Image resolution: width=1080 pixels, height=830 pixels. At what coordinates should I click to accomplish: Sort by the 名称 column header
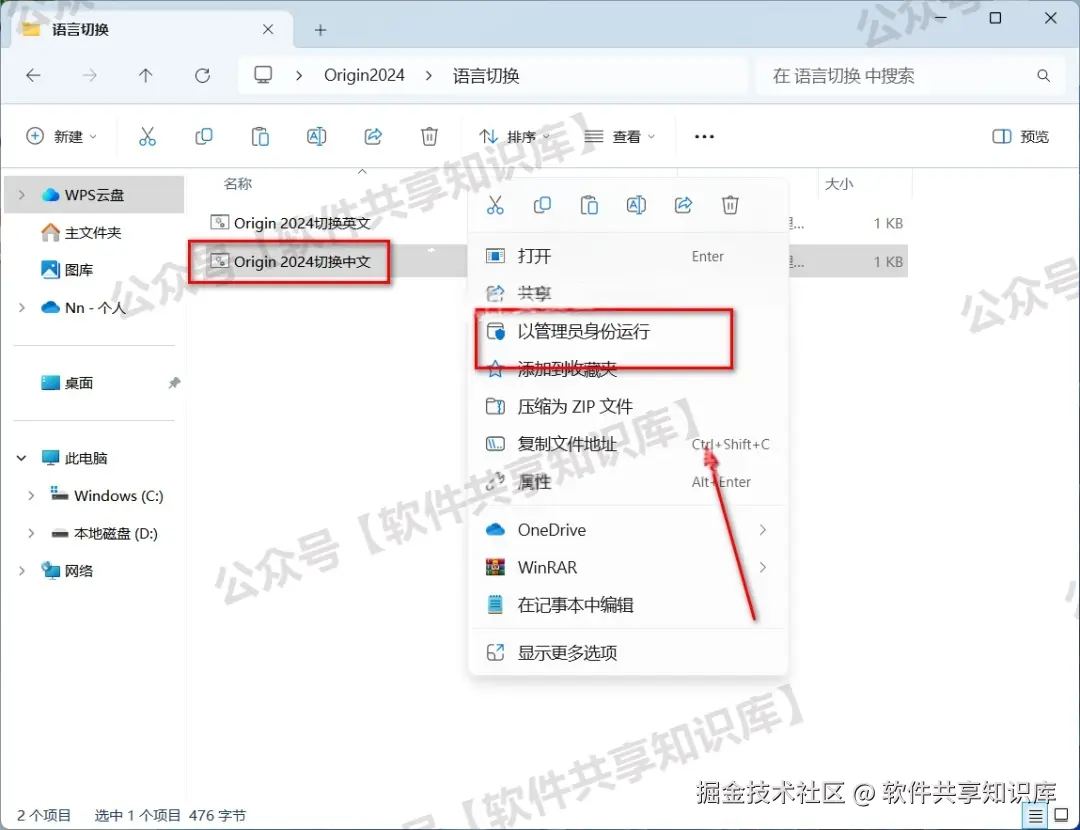pos(238,184)
